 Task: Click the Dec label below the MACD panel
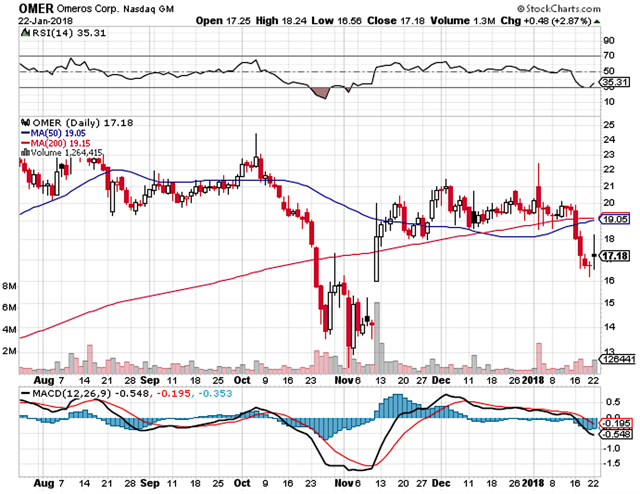(x=441, y=483)
